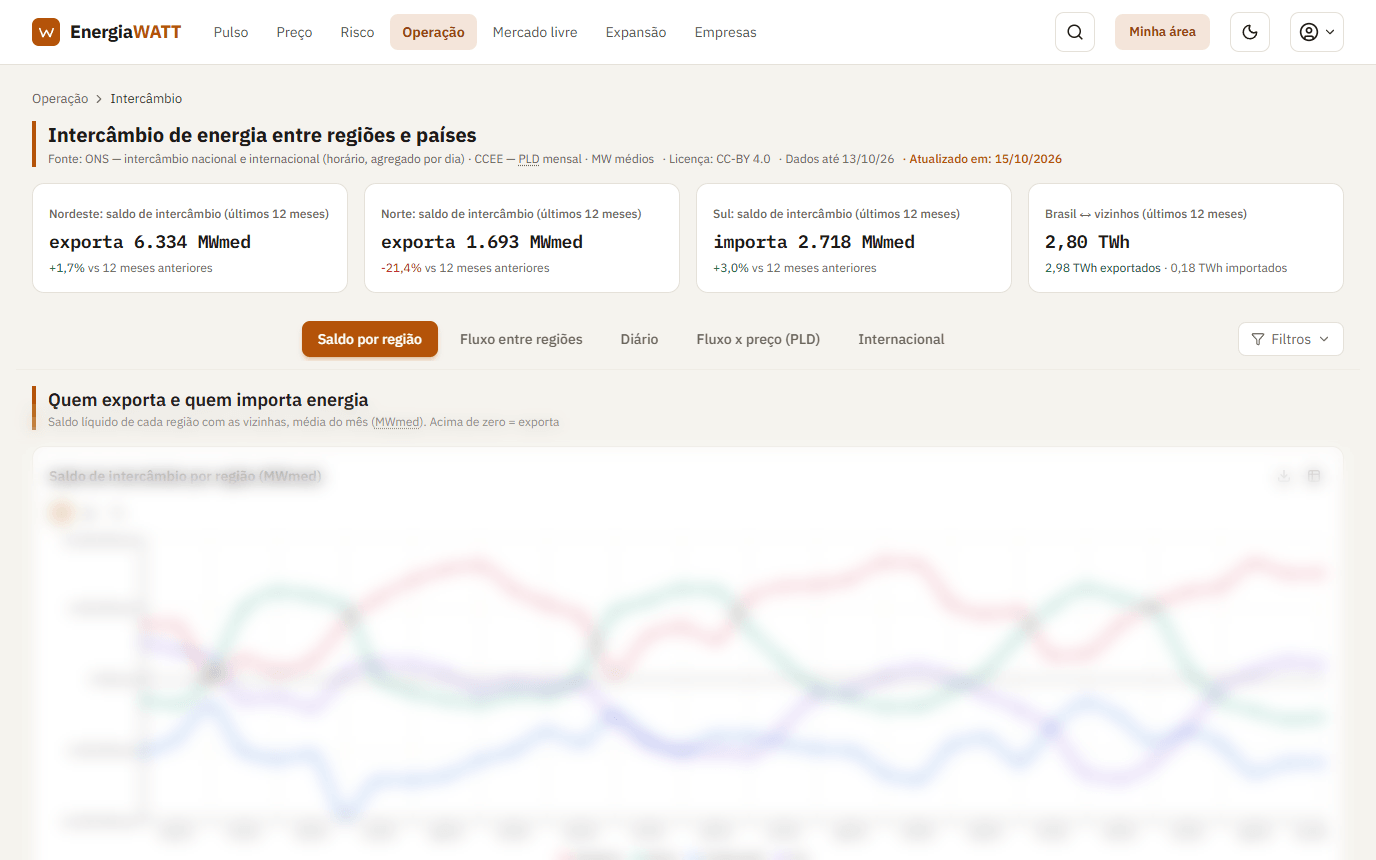Click the Brasil vizinhos 2,80 TWh card
Screen dimensions: 1376x860
tap(1186, 238)
